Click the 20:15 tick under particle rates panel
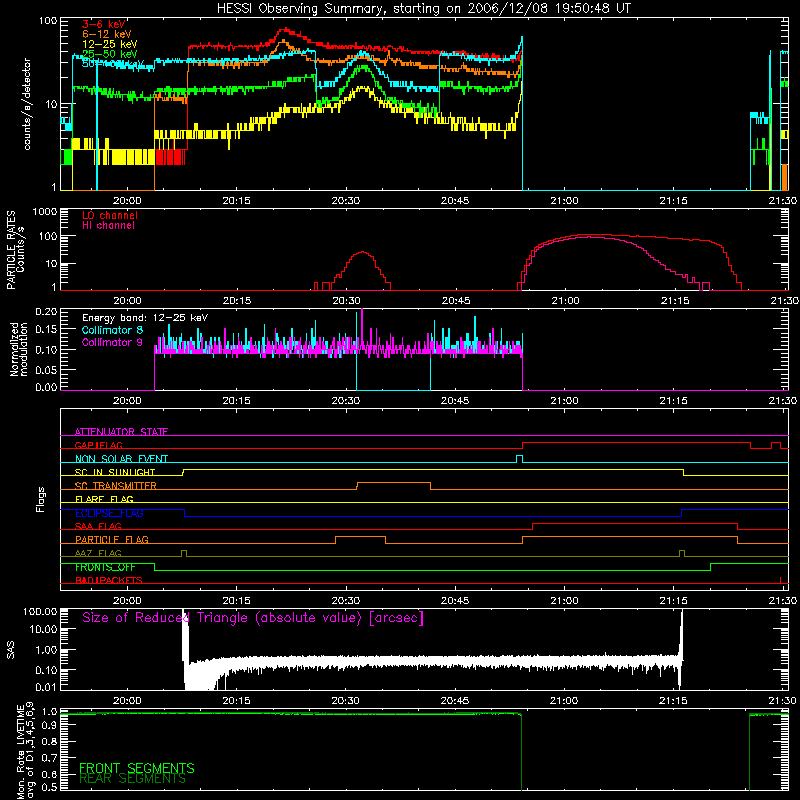 pyautogui.click(x=237, y=301)
